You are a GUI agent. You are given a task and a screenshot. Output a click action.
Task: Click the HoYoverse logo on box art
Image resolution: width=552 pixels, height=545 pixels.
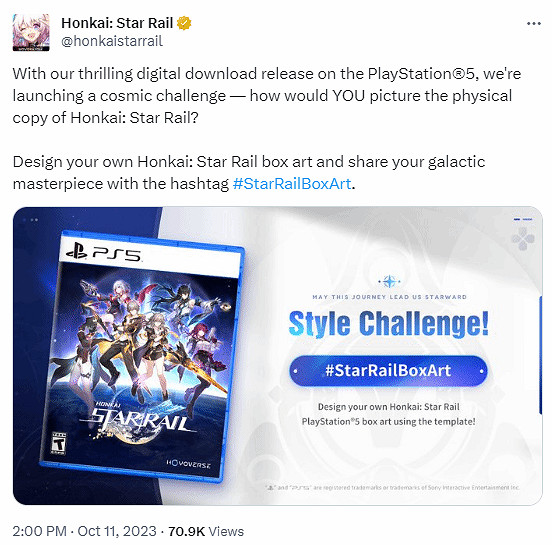[x=188, y=463]
